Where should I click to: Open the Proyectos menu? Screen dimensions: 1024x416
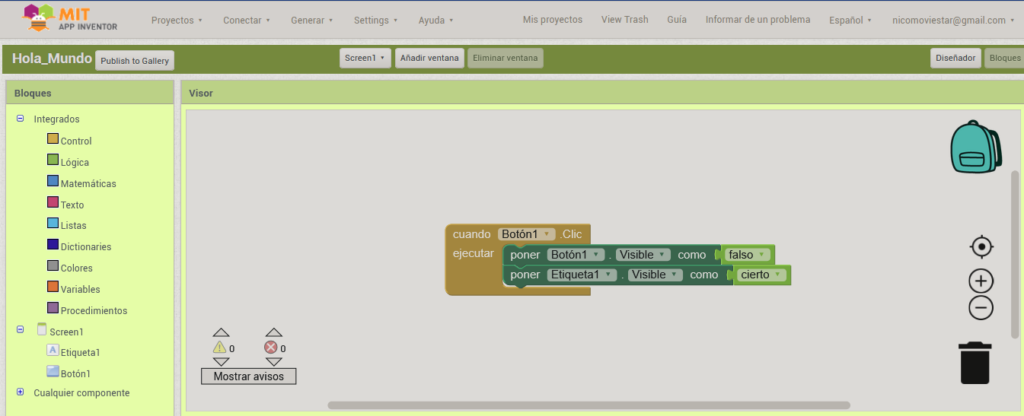pyautogui.click(x=176, y=20)
